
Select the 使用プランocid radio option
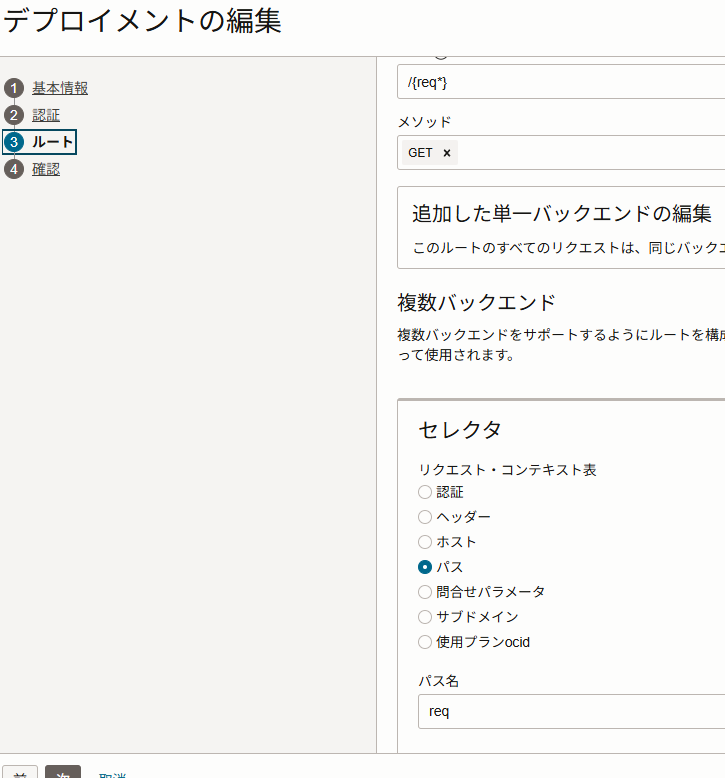(x=425, y=642)
